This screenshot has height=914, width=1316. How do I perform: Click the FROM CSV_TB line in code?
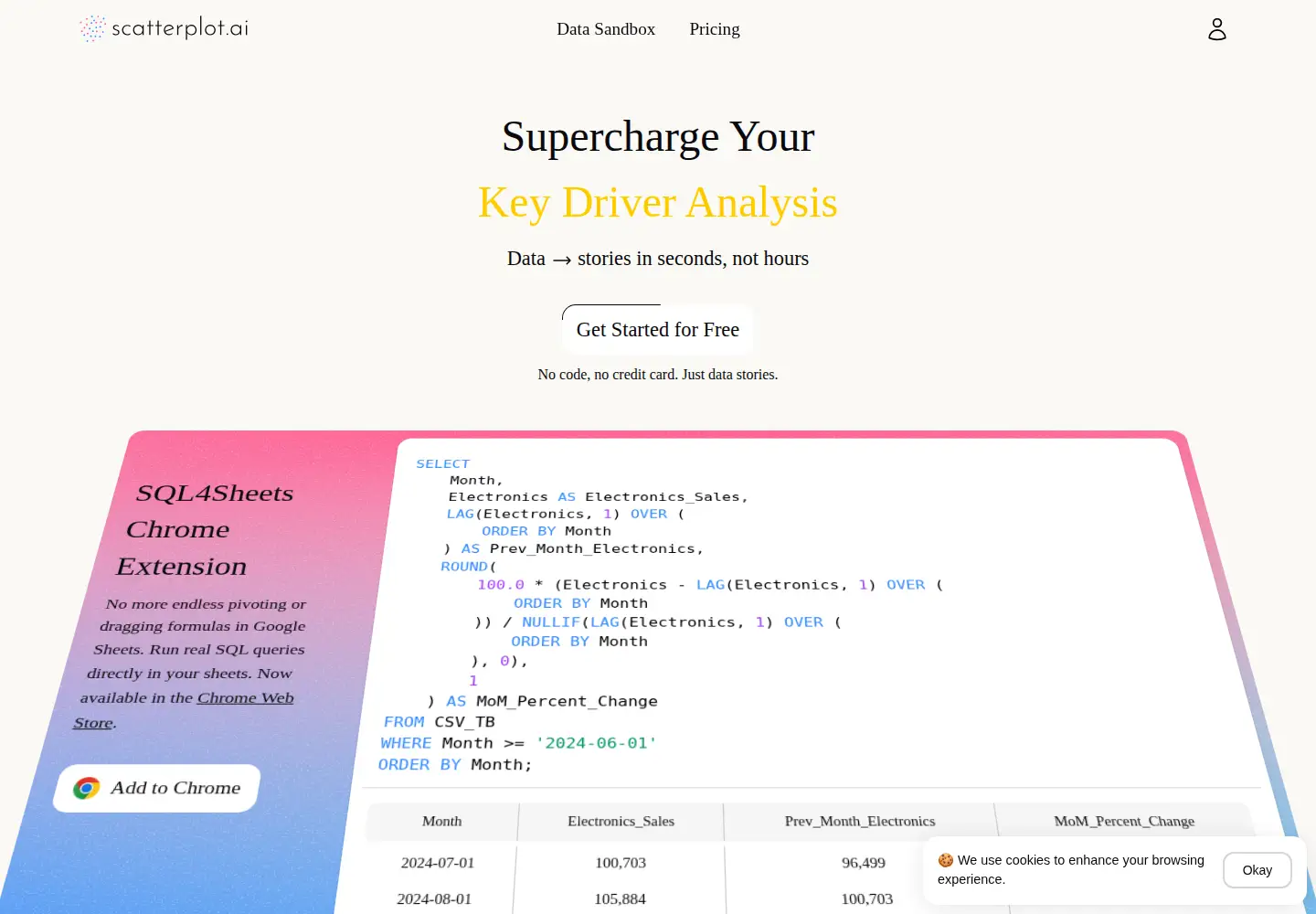coord(440,722)
